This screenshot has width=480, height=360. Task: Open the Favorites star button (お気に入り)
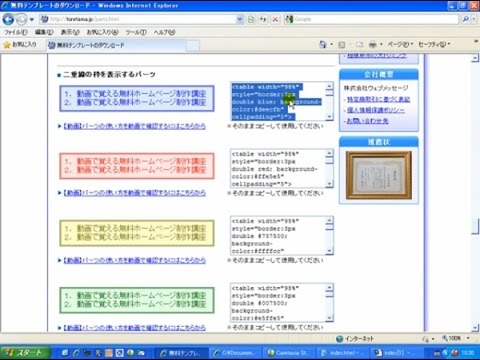[x=20, y=44]
